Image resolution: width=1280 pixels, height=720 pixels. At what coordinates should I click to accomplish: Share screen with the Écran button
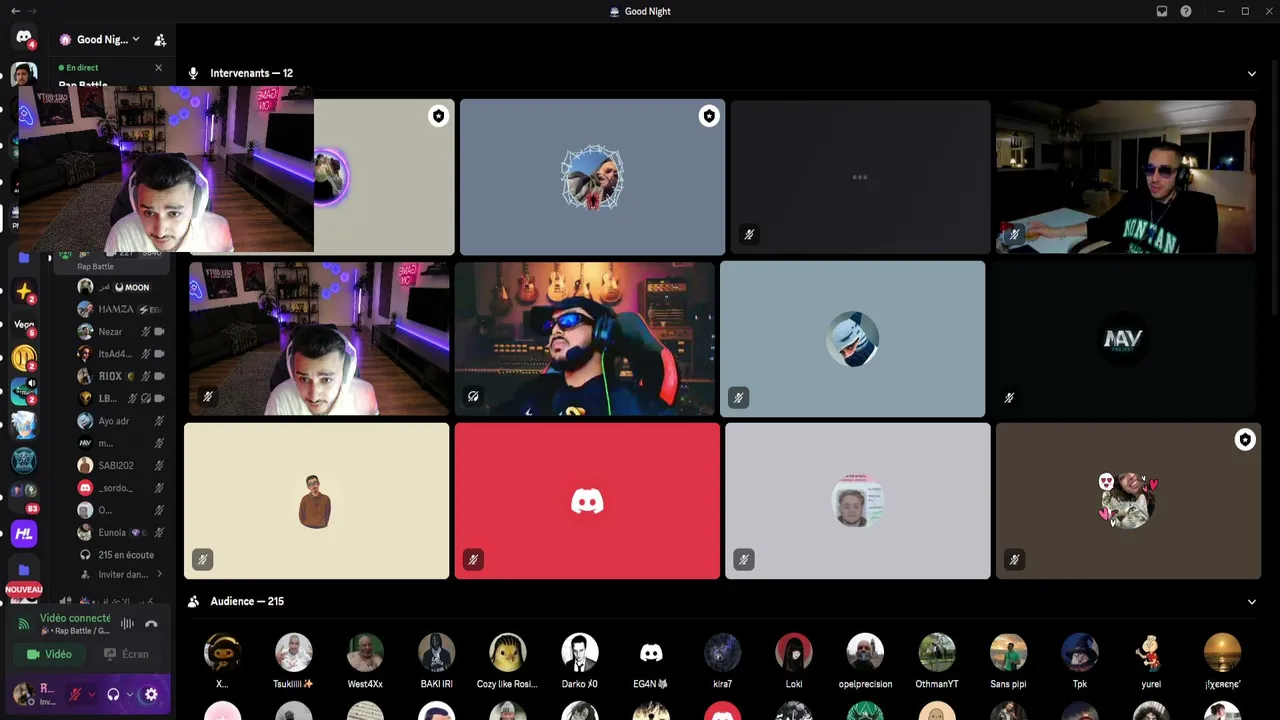point(126,655)
